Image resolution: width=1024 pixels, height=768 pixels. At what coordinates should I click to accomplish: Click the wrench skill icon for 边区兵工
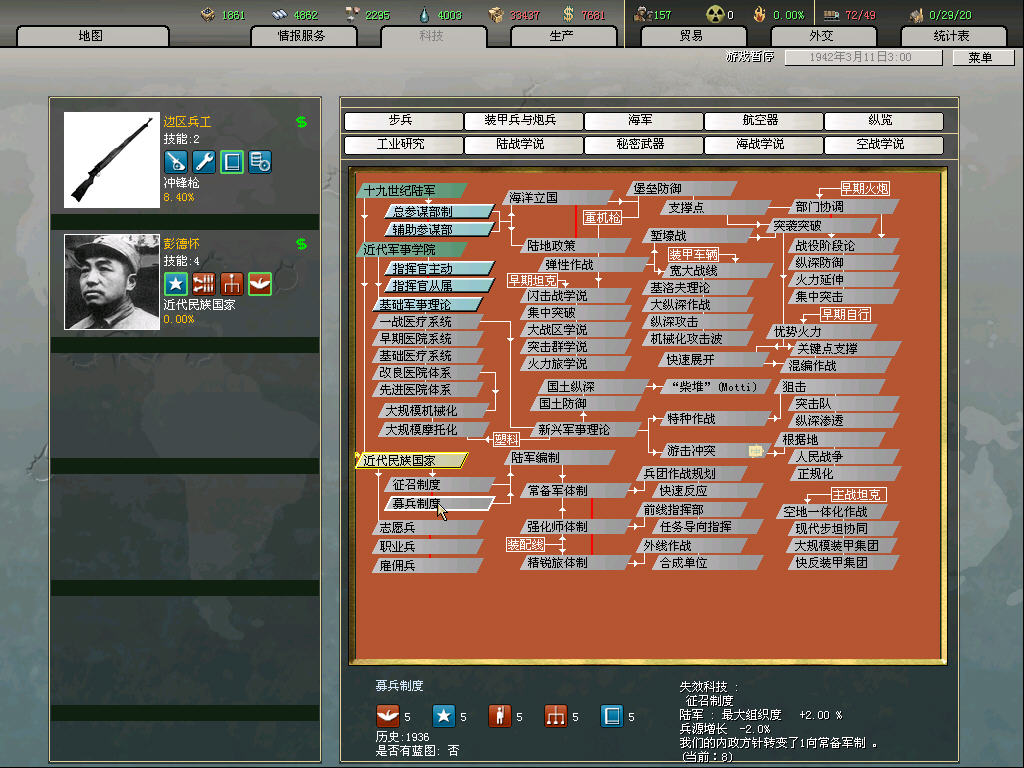point(204,162)
